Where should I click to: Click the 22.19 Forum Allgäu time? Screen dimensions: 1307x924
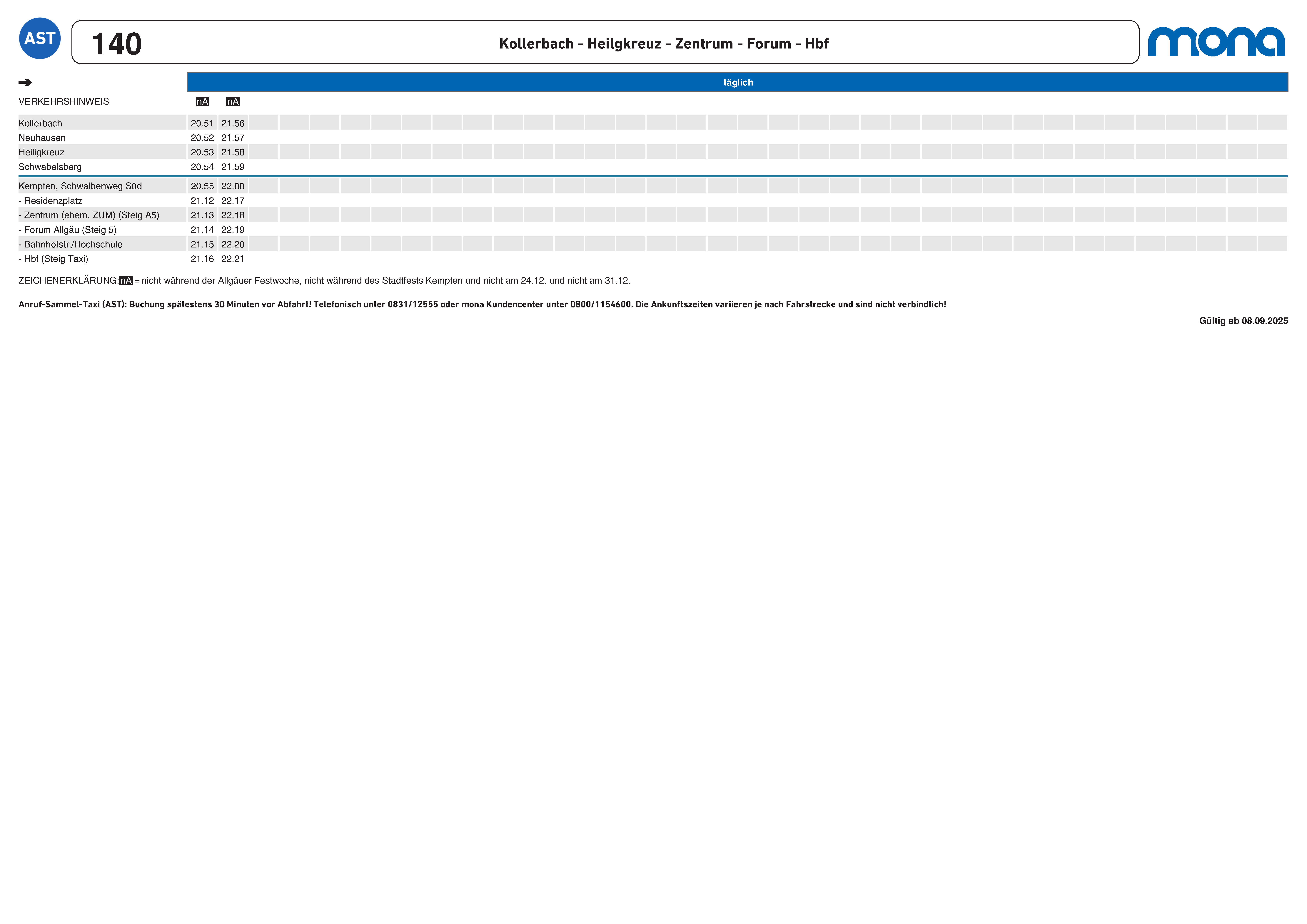coord(233,230)
